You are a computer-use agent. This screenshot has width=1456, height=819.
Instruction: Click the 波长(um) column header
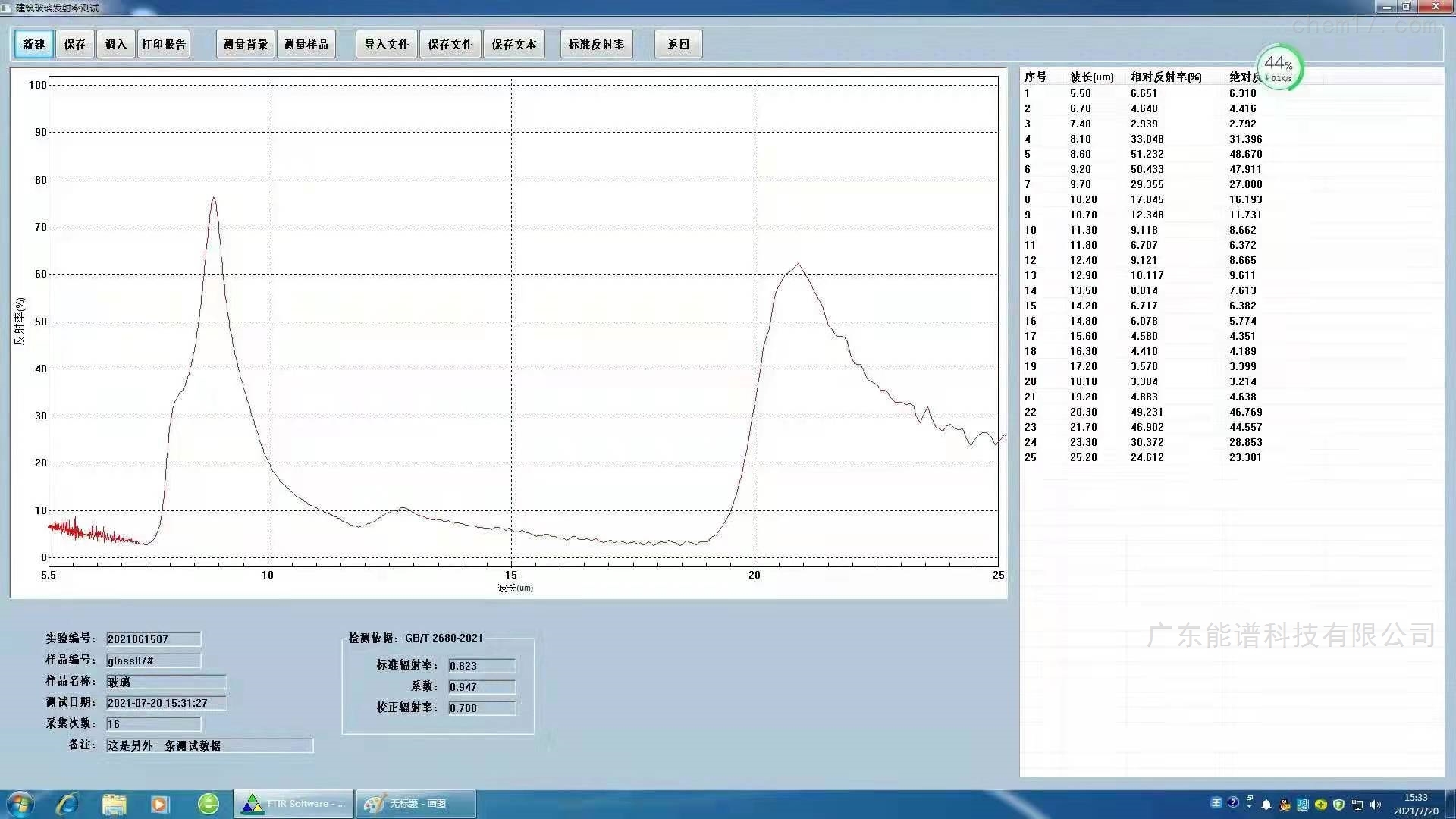tap(1092, 77)
